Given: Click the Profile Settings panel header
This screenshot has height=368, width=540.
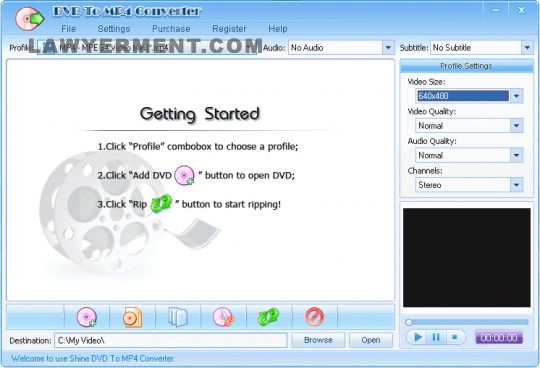Looking at the screenshot, I should coord(466,66).
